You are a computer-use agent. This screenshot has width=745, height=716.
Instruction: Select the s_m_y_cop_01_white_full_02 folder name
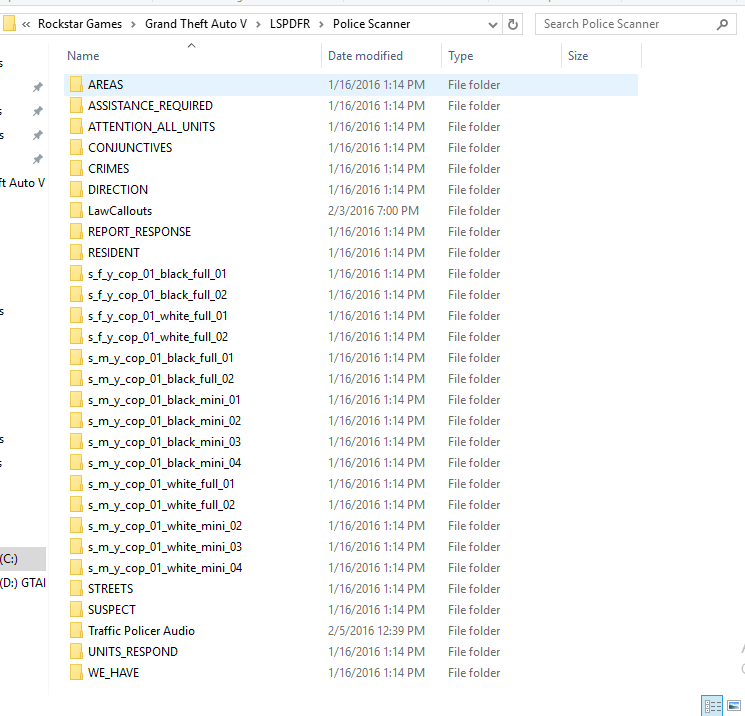(162, 505)
